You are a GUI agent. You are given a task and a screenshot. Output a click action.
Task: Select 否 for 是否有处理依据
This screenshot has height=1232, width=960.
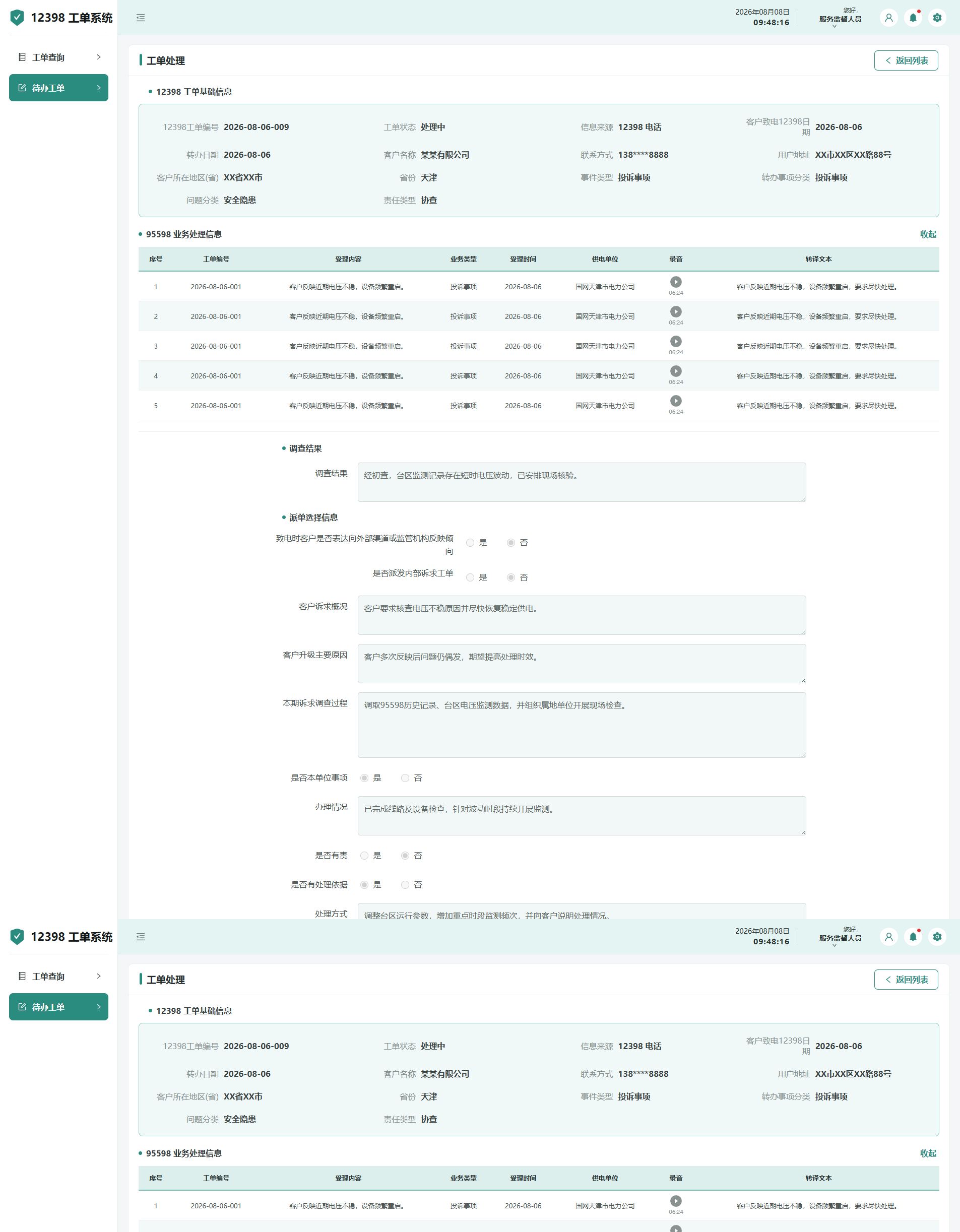click(x=405, y=885)
